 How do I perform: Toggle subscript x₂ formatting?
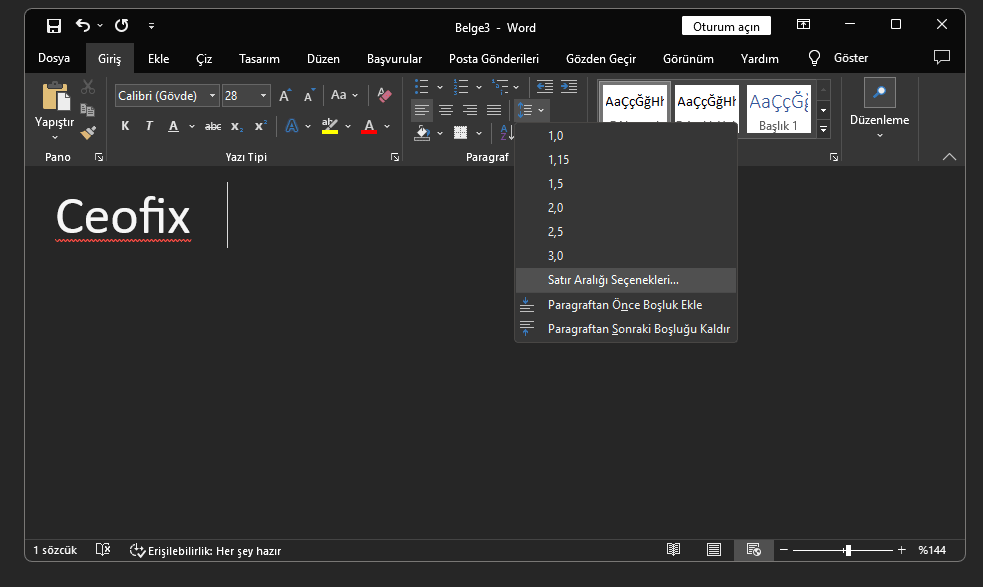[x=236, y=127]
